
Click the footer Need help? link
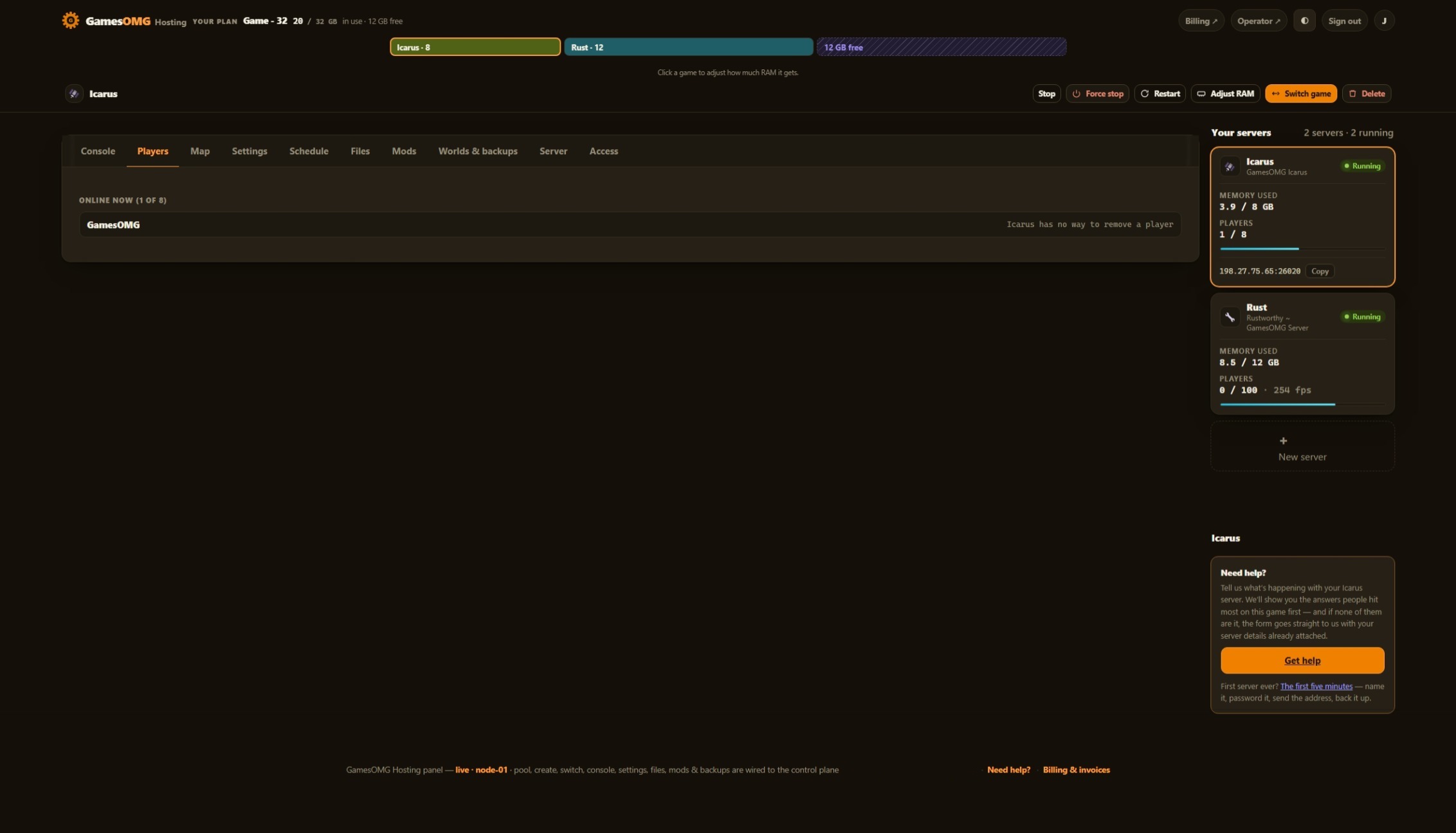(1008, 769)
